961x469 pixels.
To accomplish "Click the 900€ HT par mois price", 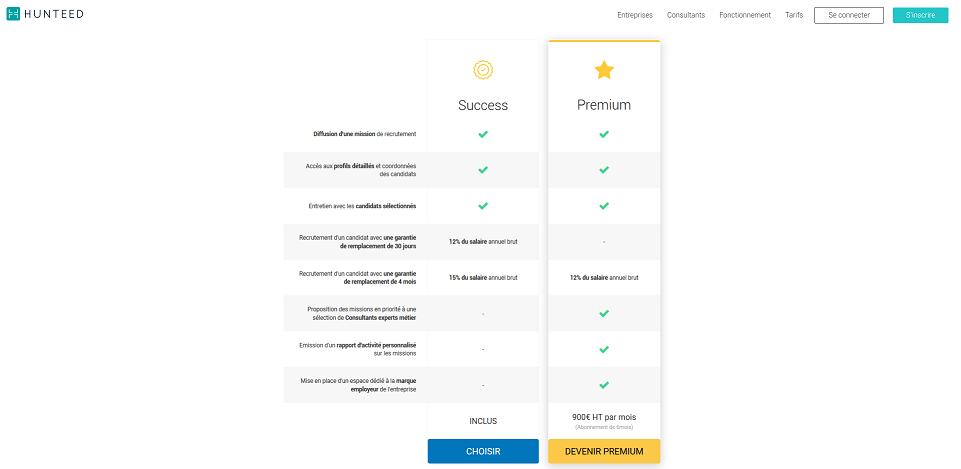I will click(x=604, y=417).
